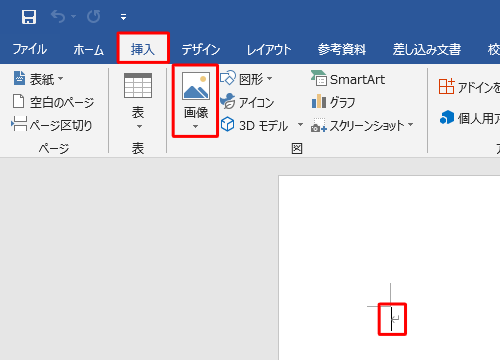Insert an アイコン graphic
This screenshot has height=360, width=500.
(x=247, y=102)
